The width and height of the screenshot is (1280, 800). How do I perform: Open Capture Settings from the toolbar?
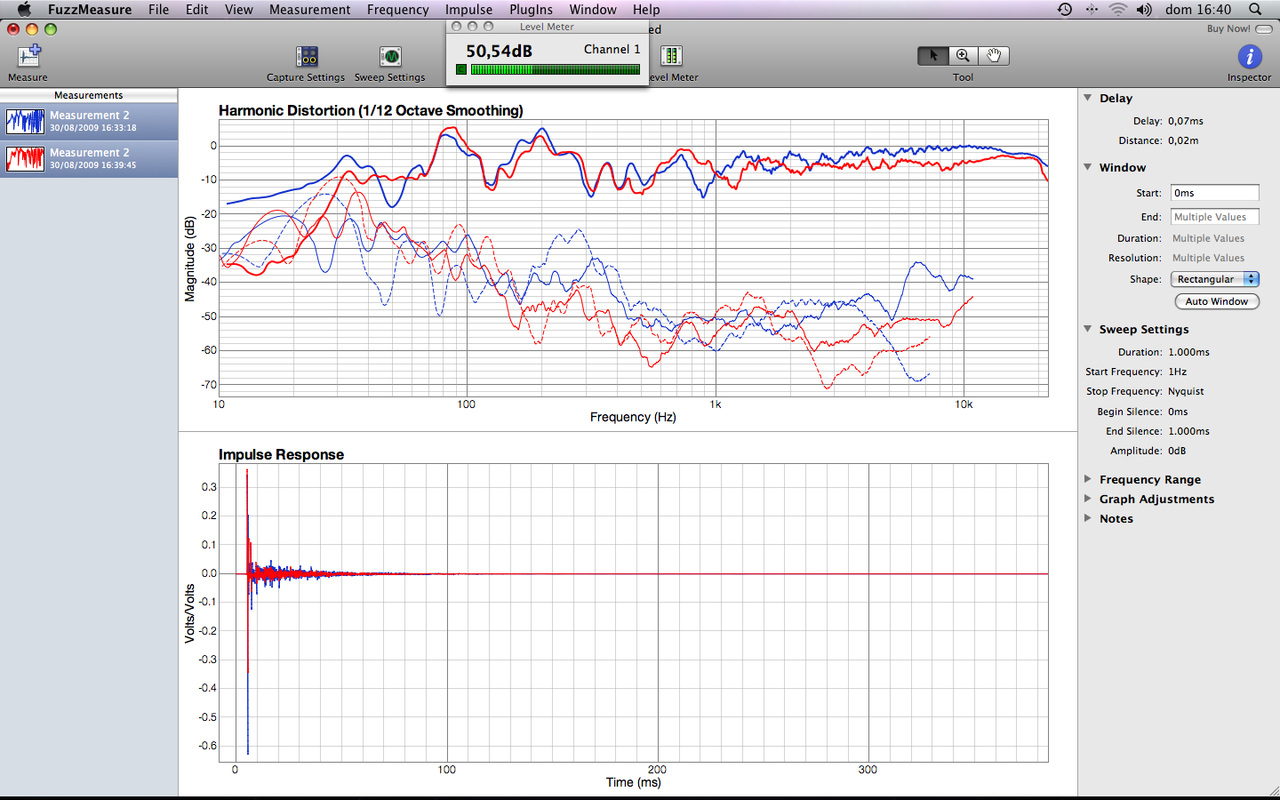(306, 57)
